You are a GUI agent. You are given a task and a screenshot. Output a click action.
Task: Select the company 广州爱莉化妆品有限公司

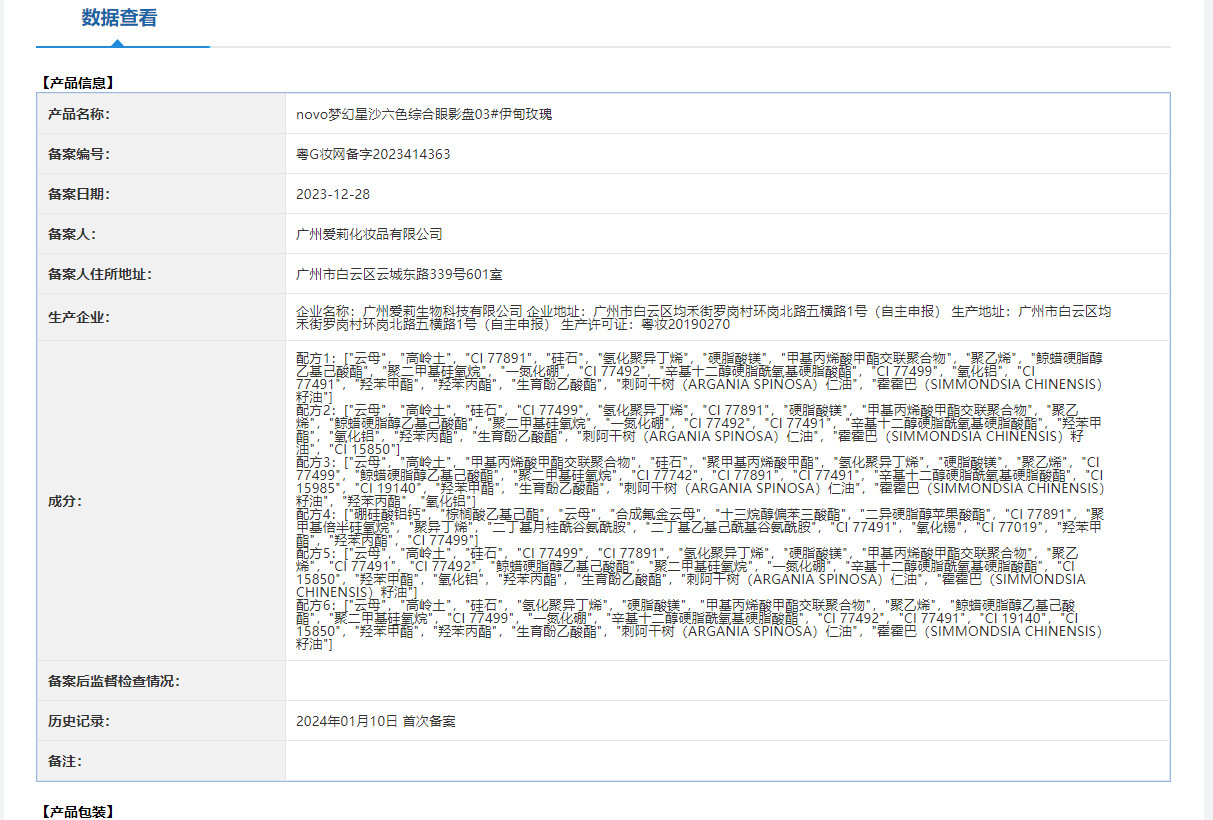coord(369,234)
